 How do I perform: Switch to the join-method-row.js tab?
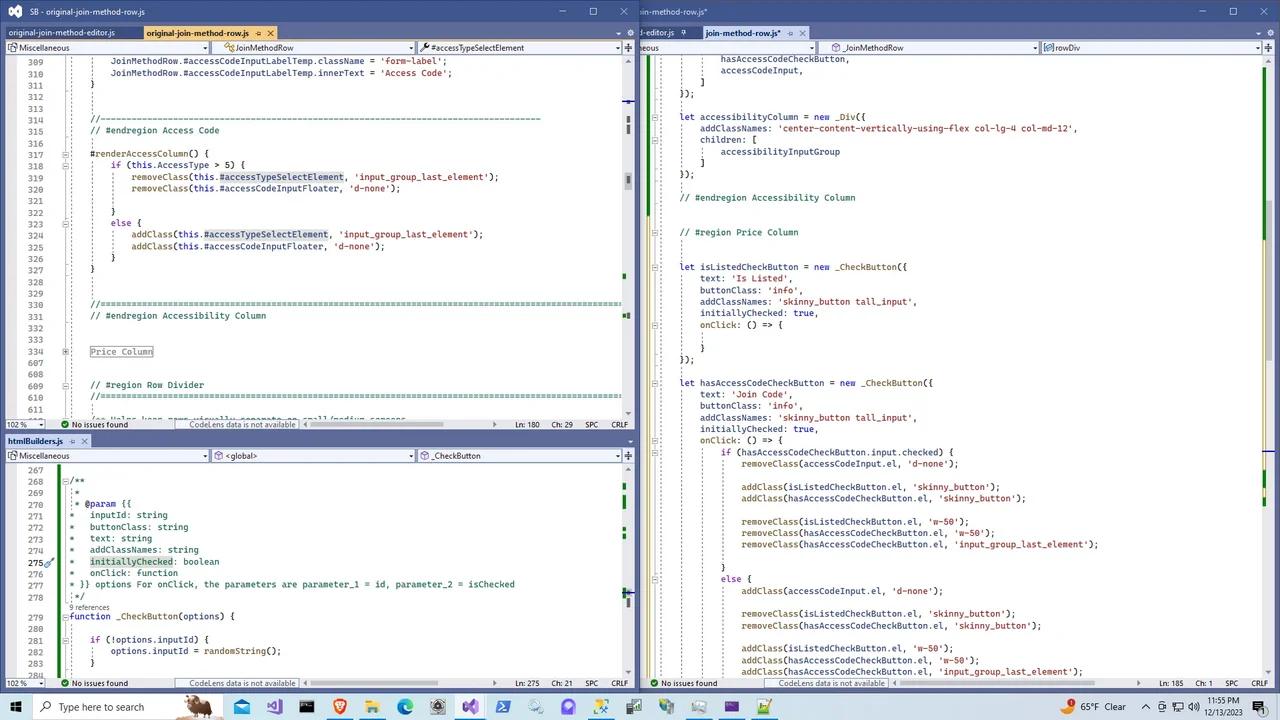742,32
